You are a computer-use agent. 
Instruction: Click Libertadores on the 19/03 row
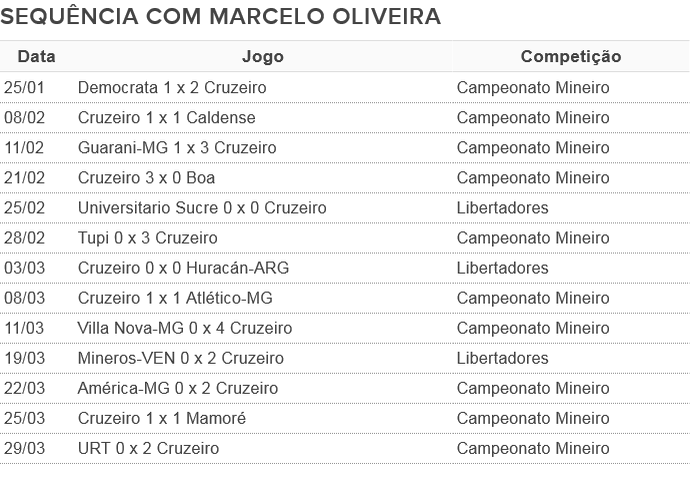[502, 358]
